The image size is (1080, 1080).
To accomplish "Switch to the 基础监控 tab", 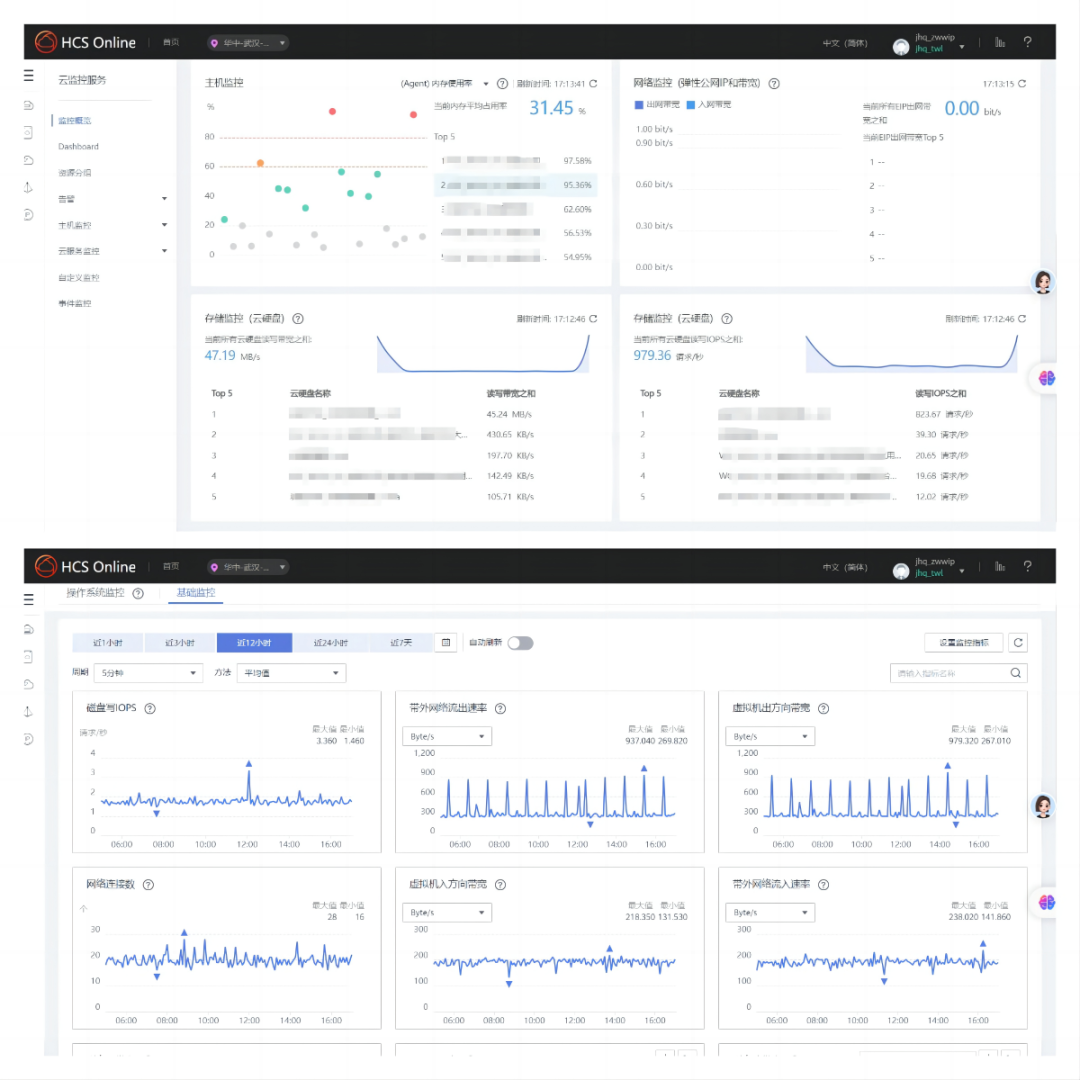I will click(196, 593).
